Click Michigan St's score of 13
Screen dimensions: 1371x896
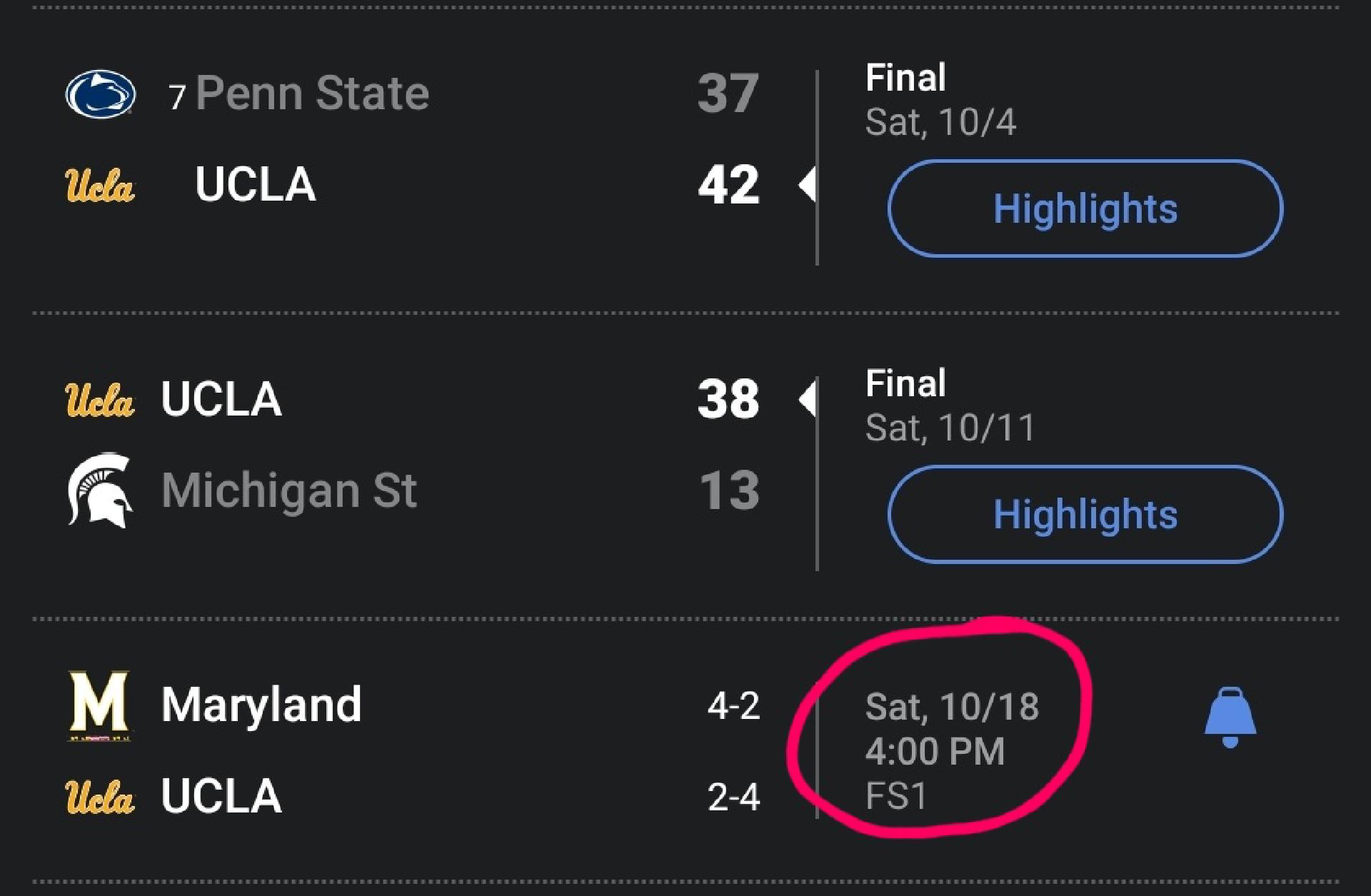[728, 490]
